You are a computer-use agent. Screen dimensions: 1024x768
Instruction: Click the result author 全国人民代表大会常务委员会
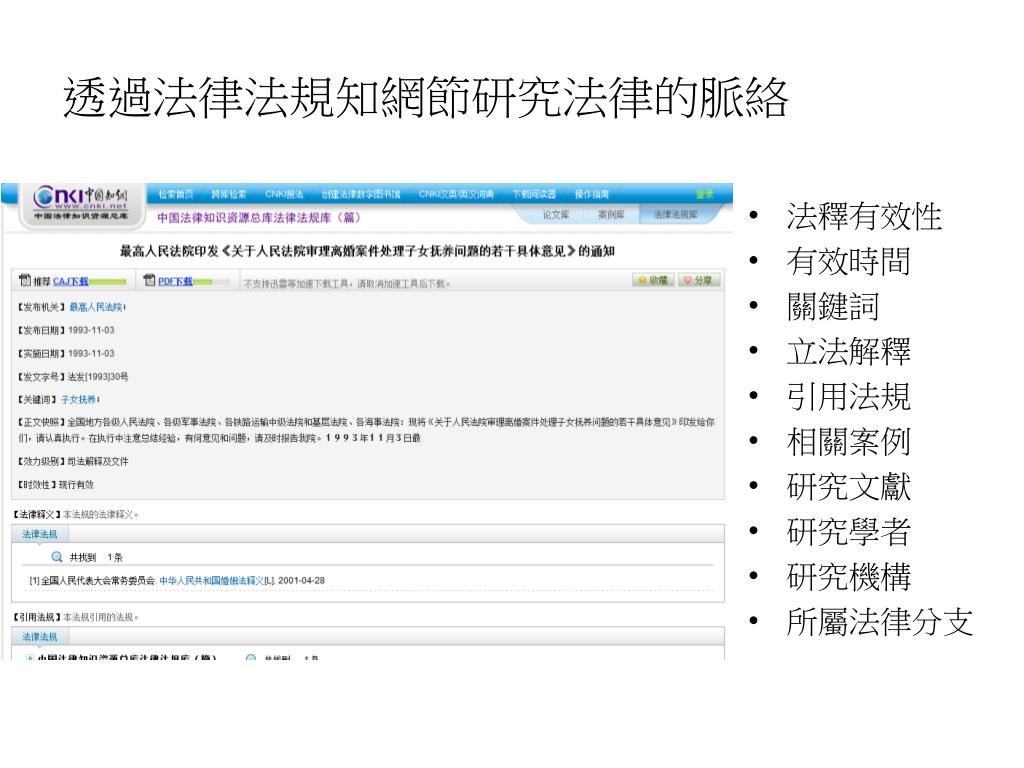click(98, 581)
